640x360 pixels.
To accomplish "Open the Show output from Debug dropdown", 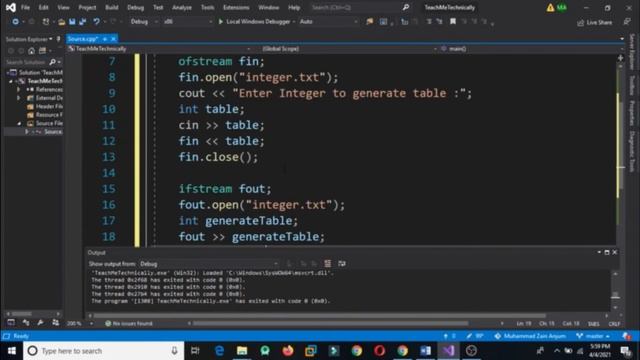I will tap(209, 264).
